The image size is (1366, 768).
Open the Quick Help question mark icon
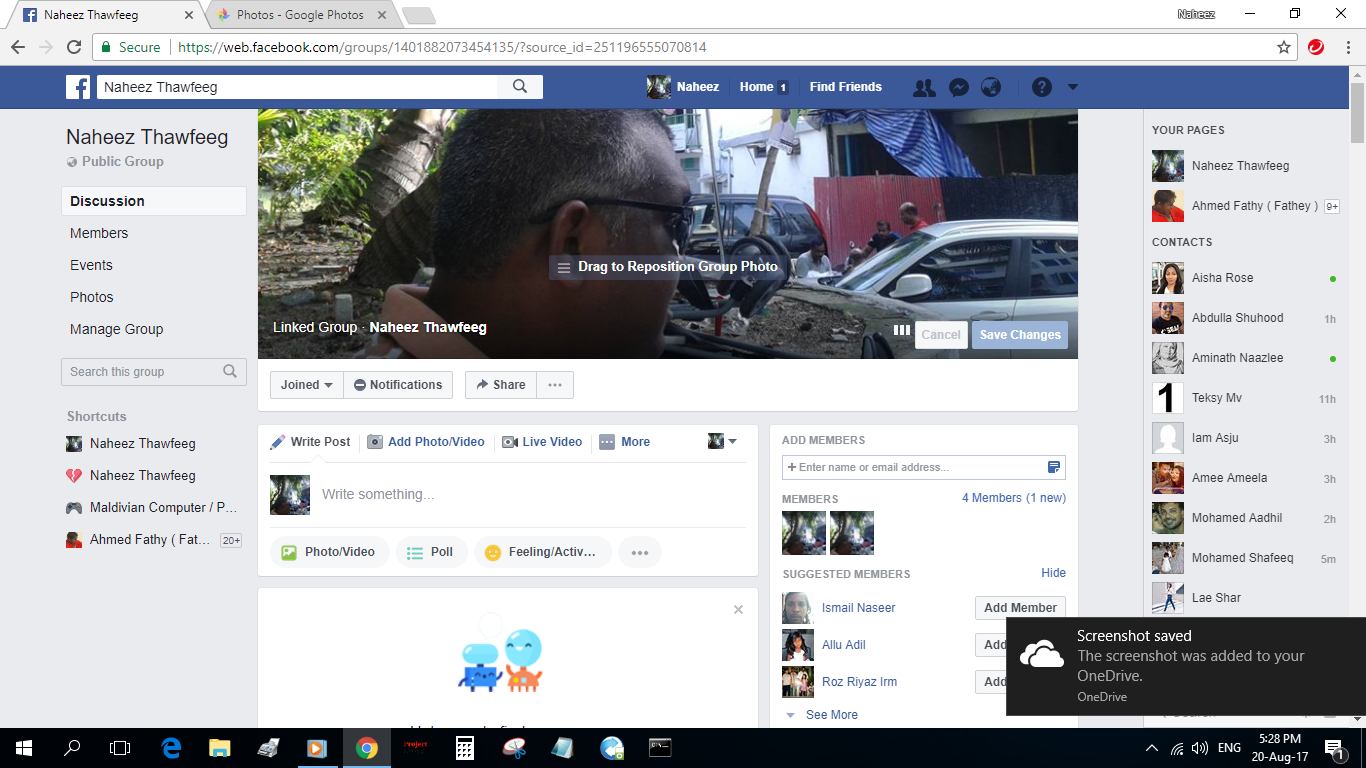coord(1042,87)
